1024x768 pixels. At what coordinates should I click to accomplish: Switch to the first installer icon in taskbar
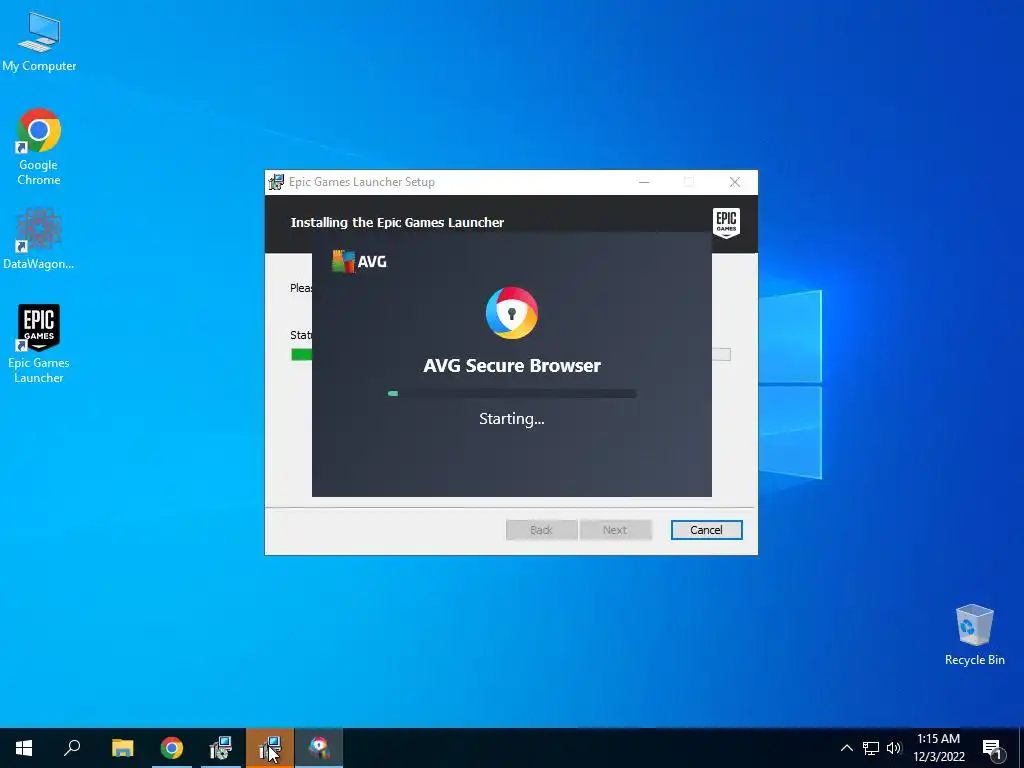click(221, 748)
